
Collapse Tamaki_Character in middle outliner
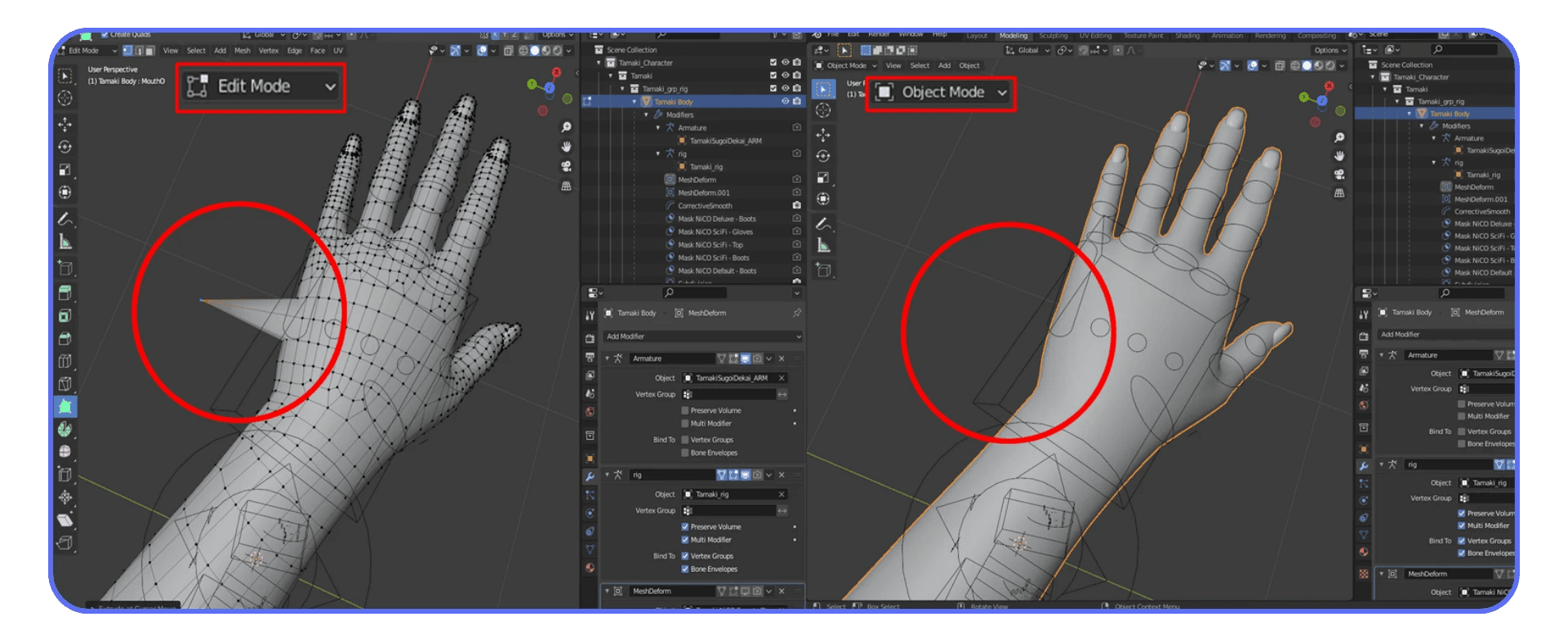[599, 63]
